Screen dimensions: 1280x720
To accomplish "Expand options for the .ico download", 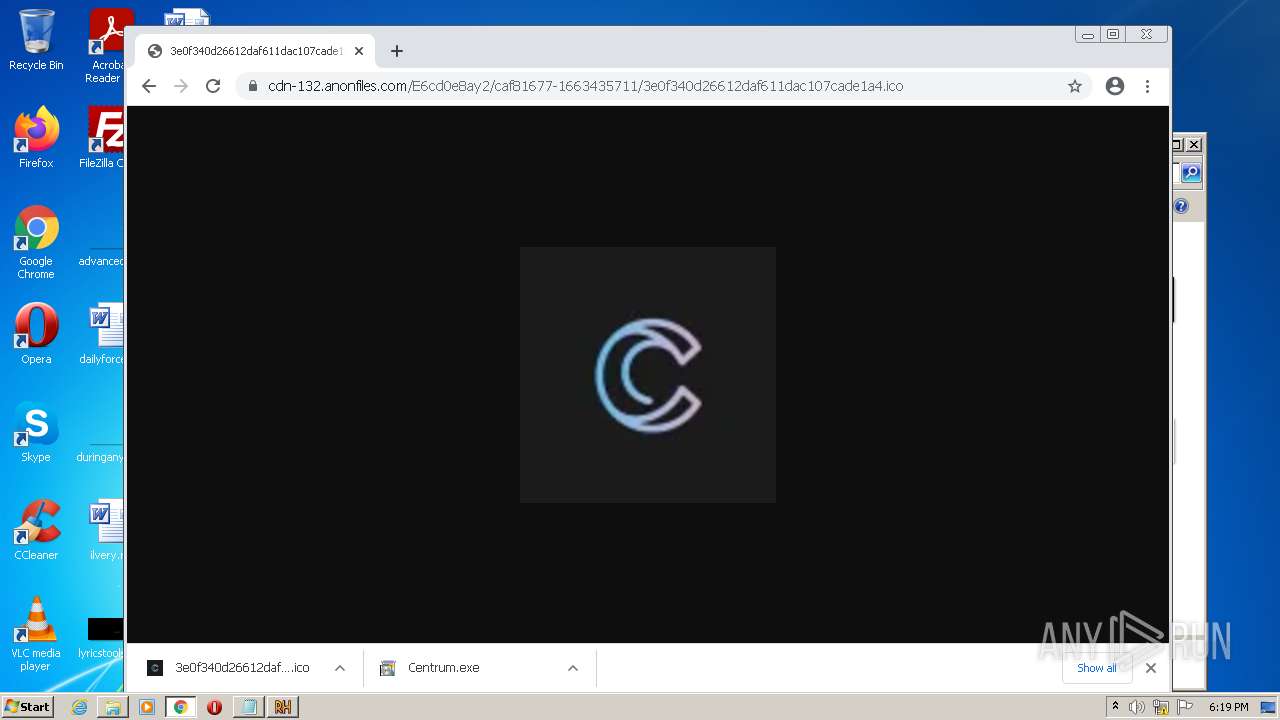I will [x=340, y=668].
